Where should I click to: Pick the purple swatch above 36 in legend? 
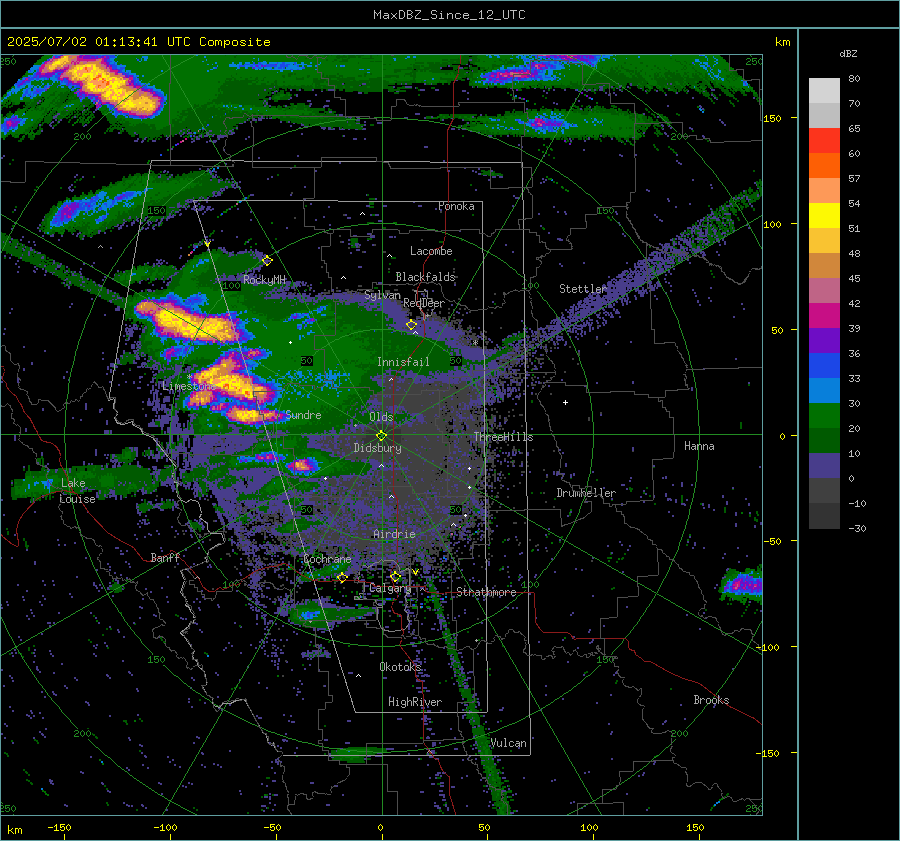pyautogui.click(x=824, y=340)
